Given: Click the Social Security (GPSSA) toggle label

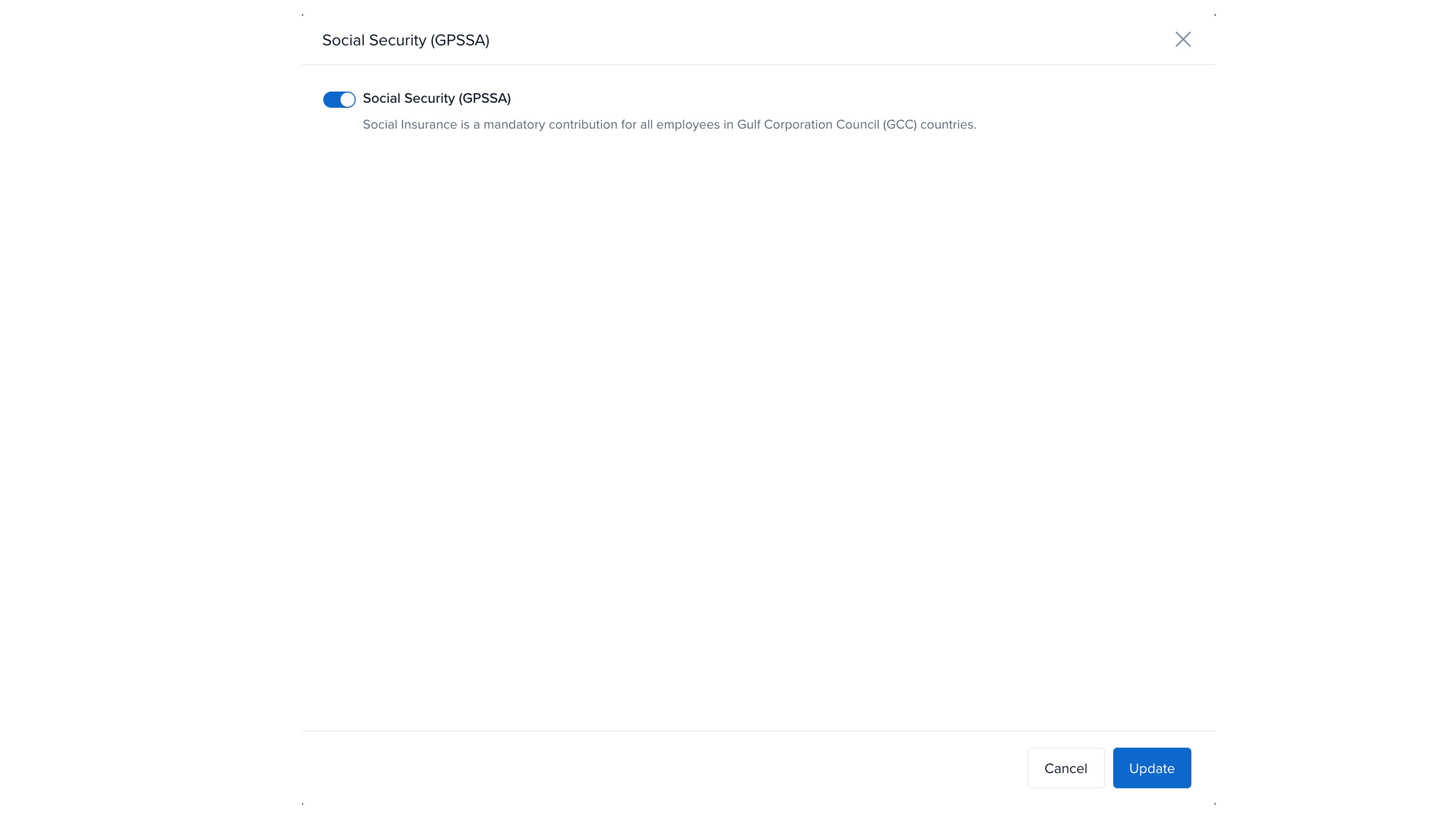Looking at the screenshot, I should pos(436,98).
